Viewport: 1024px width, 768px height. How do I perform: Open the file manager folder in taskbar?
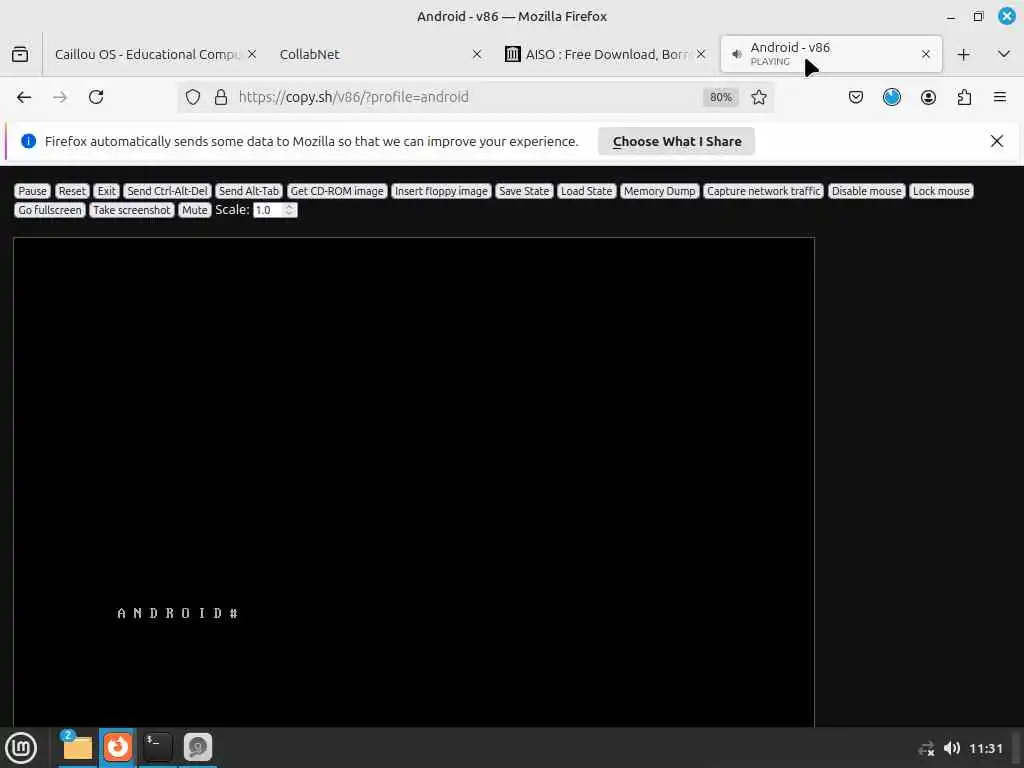coord(77,747)
